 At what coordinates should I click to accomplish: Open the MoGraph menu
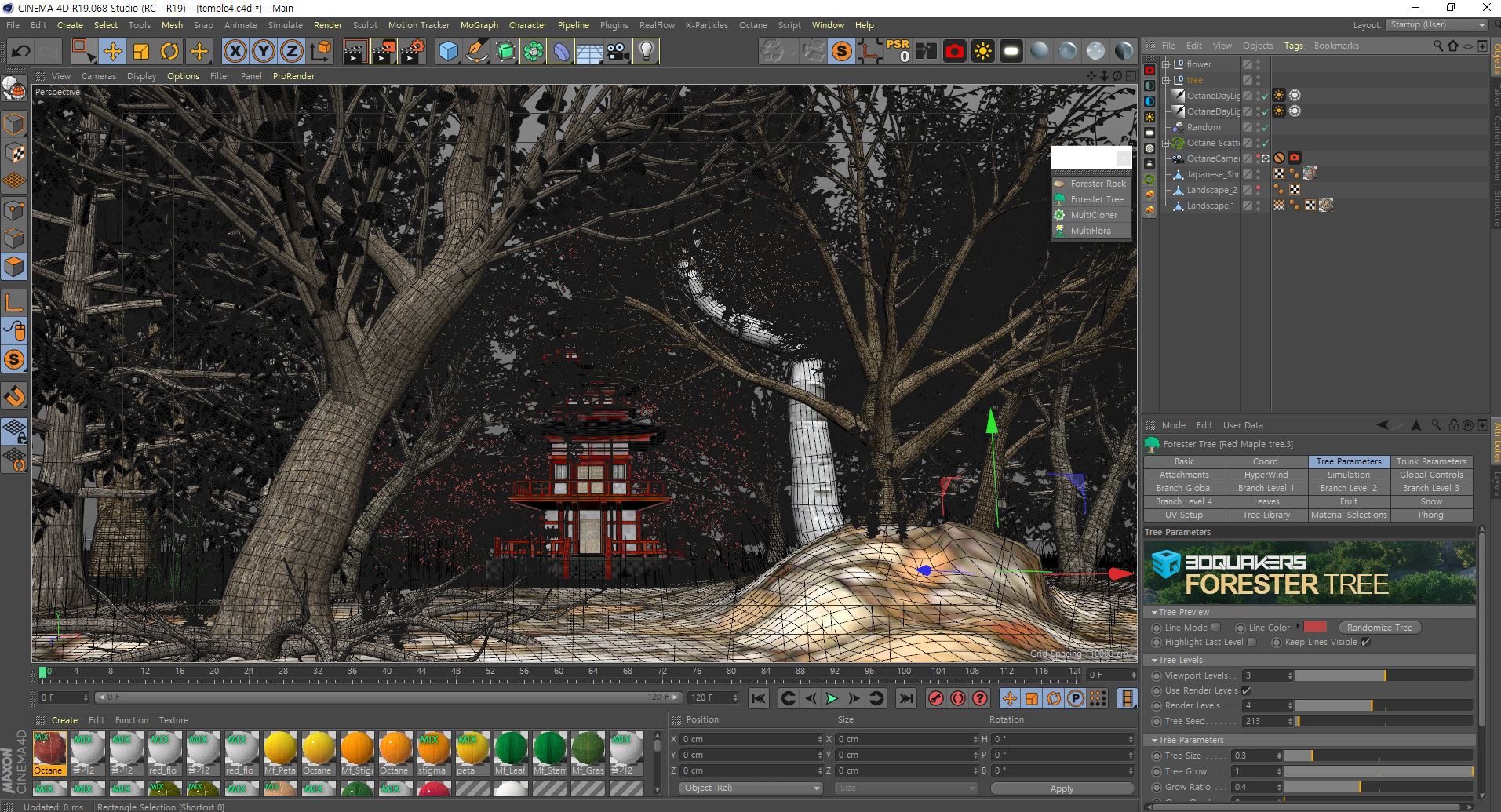coord(479,25)
